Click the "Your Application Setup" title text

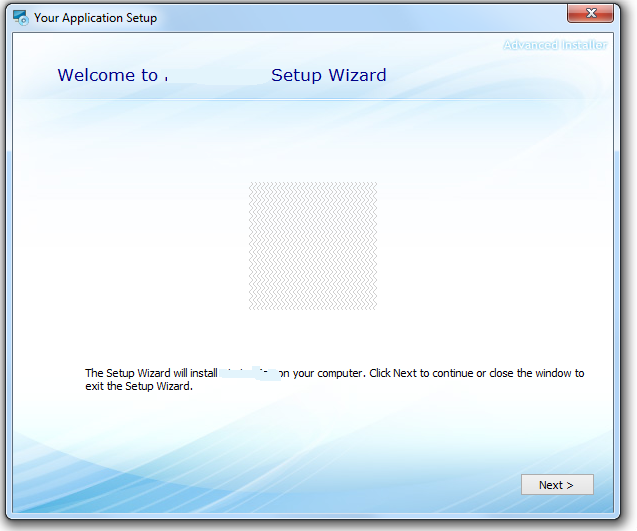click(x=95, y=18)
